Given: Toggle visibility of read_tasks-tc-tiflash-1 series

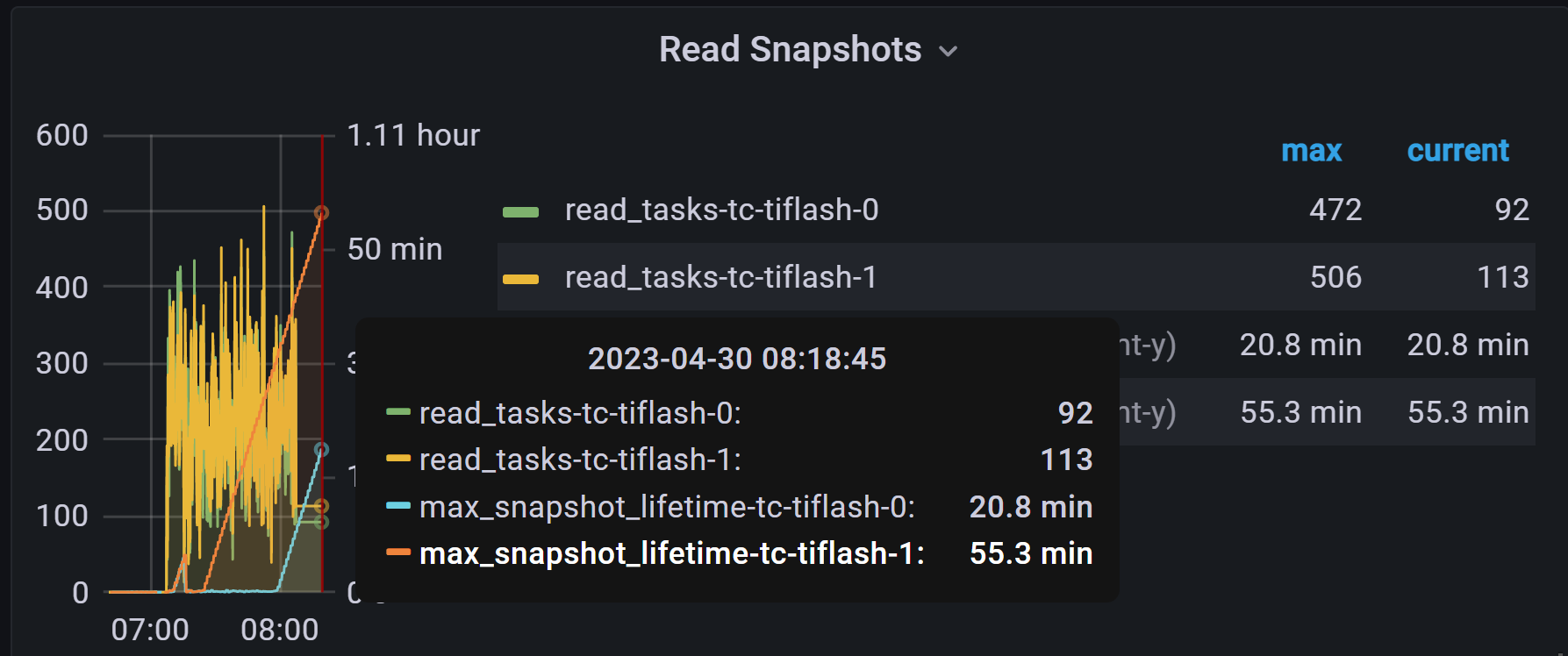Looking at the screenshot, I should pyautogui.click(x=720, y=277).
